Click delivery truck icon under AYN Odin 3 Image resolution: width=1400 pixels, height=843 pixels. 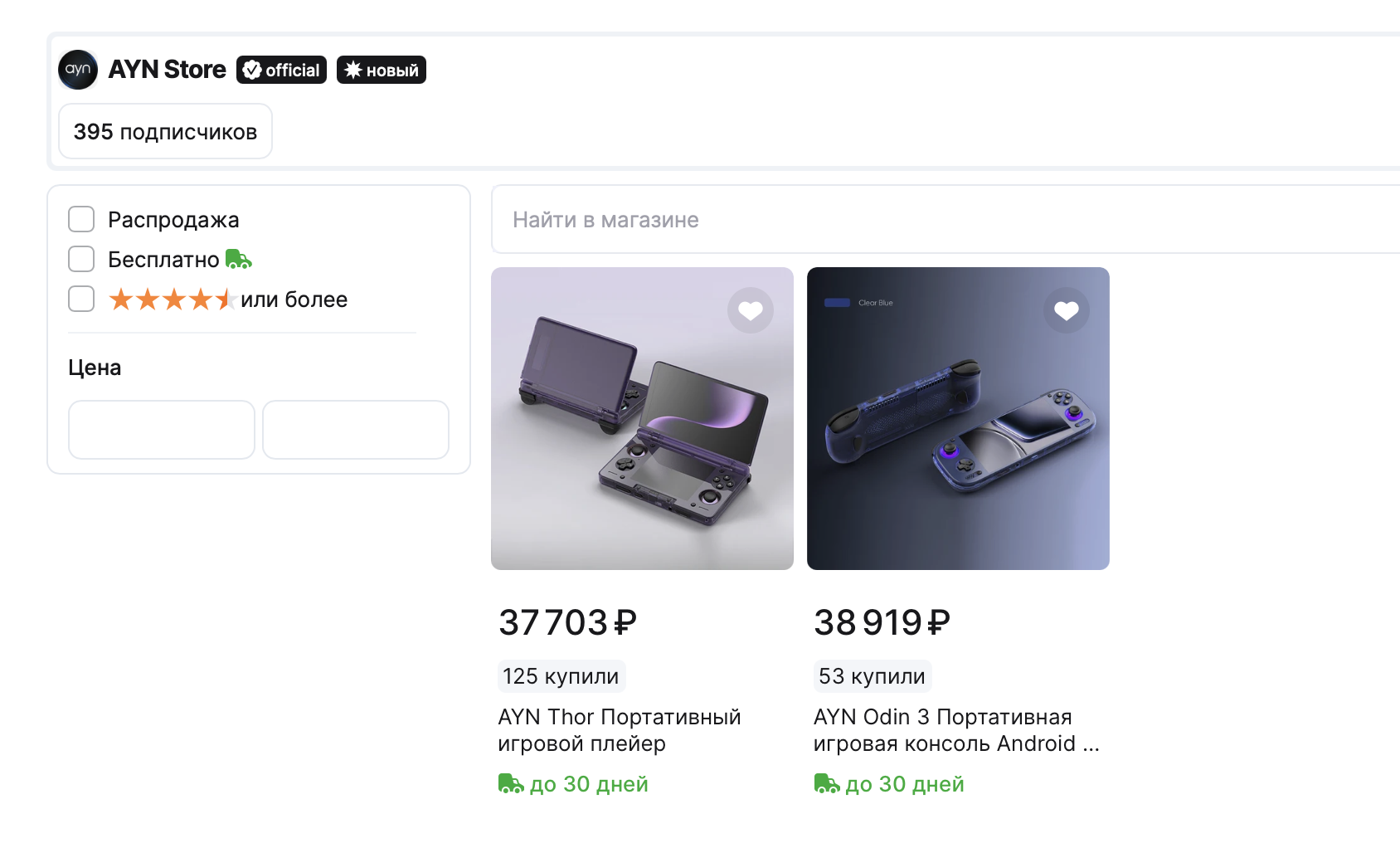coord(826,784)
